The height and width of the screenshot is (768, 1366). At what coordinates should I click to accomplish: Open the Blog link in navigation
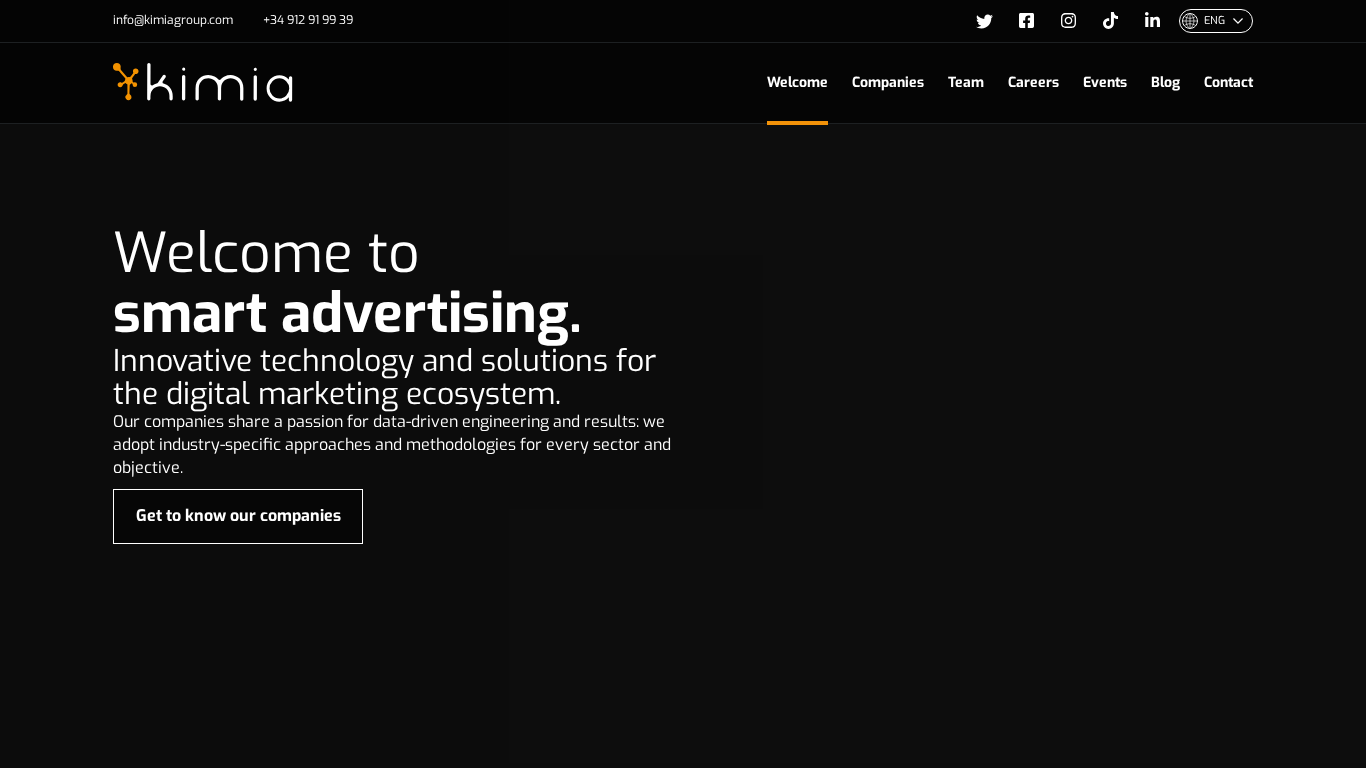click(1165, 82)
